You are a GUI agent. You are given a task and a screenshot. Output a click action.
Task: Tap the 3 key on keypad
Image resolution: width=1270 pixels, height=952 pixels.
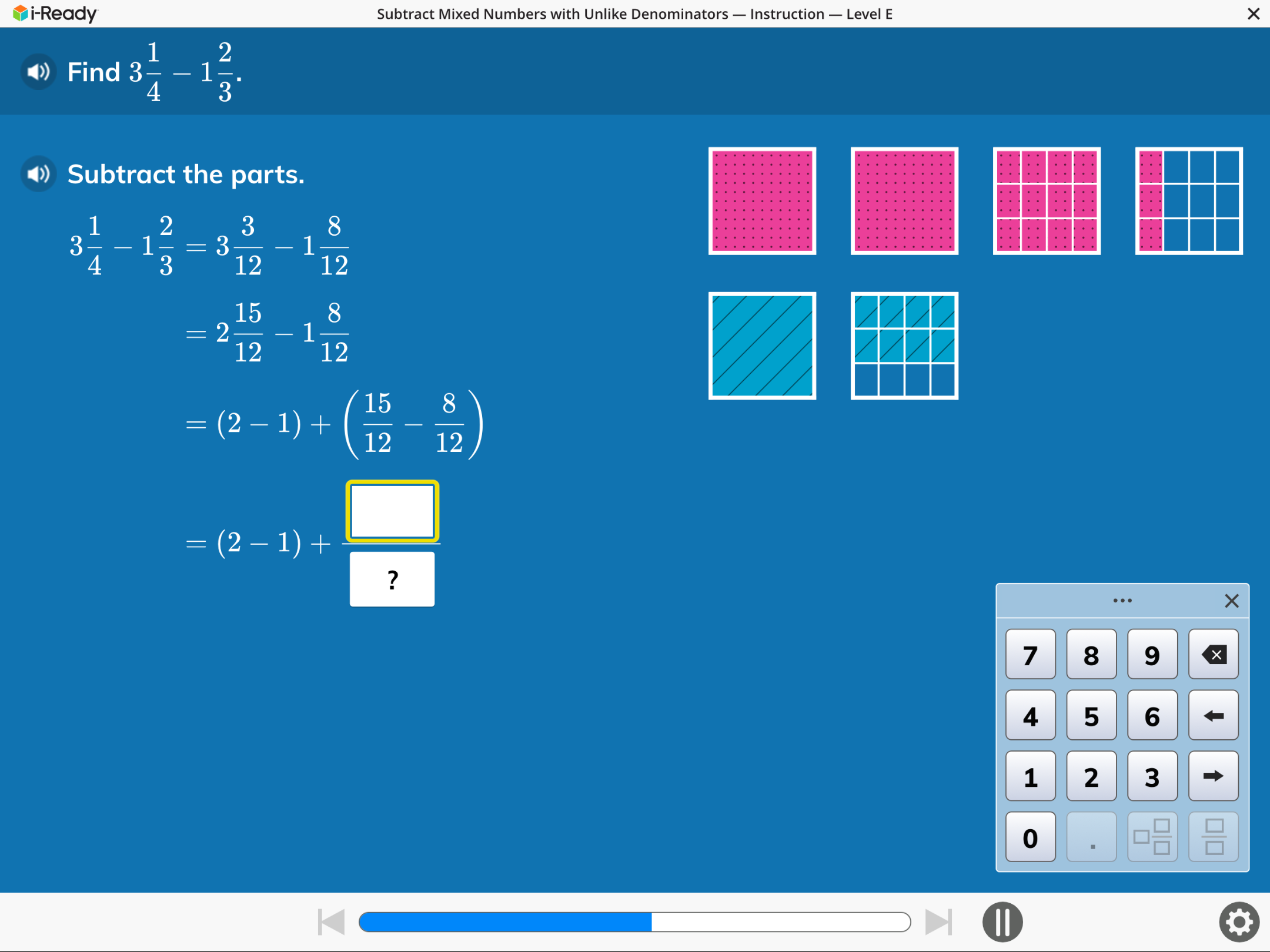tap(1152, 776)
